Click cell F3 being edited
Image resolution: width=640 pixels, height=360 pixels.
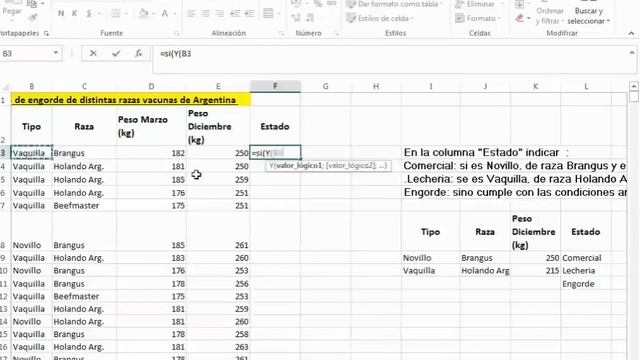(x=275, y=153)
